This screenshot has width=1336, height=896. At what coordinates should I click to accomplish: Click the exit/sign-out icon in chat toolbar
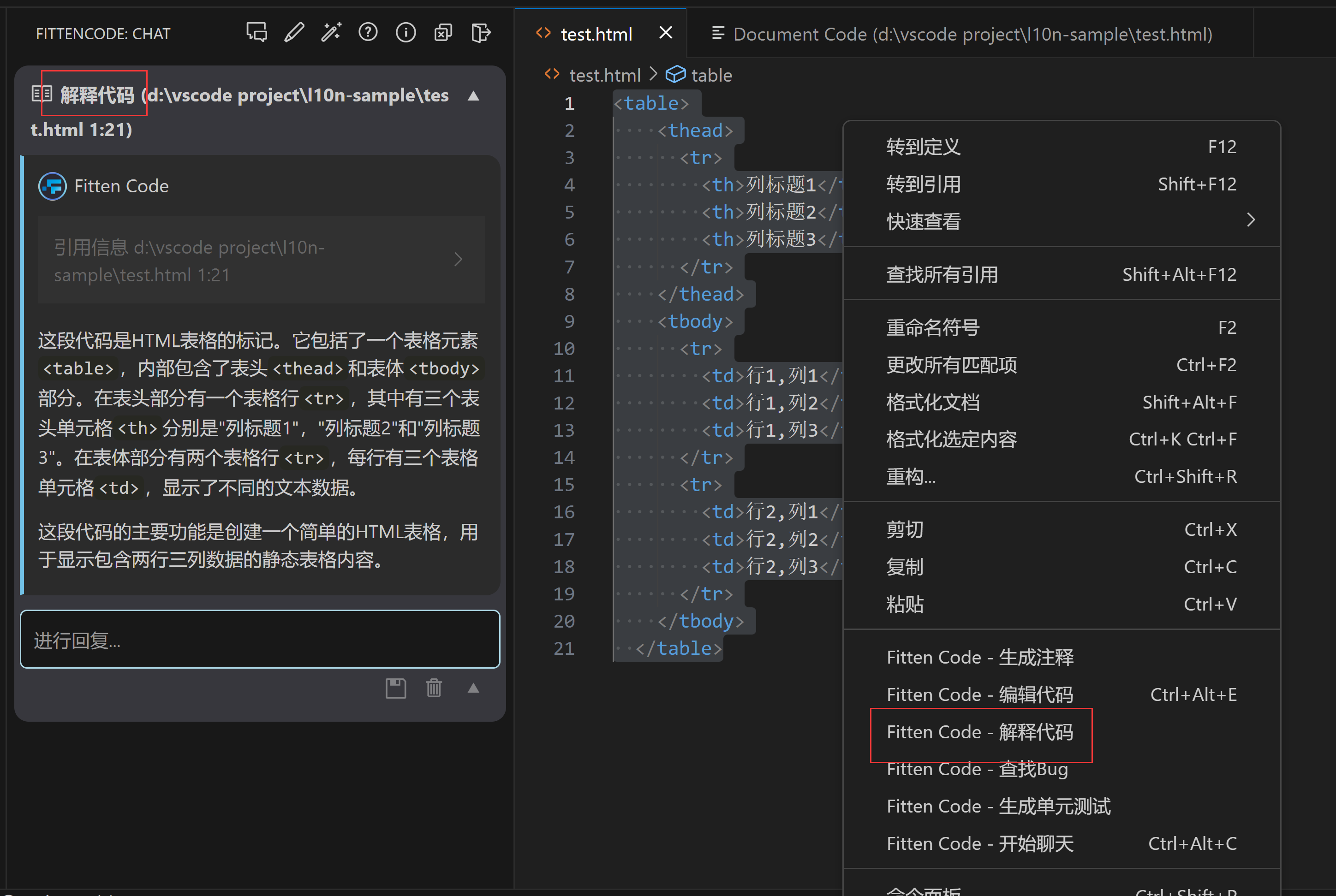pos(481,33)
